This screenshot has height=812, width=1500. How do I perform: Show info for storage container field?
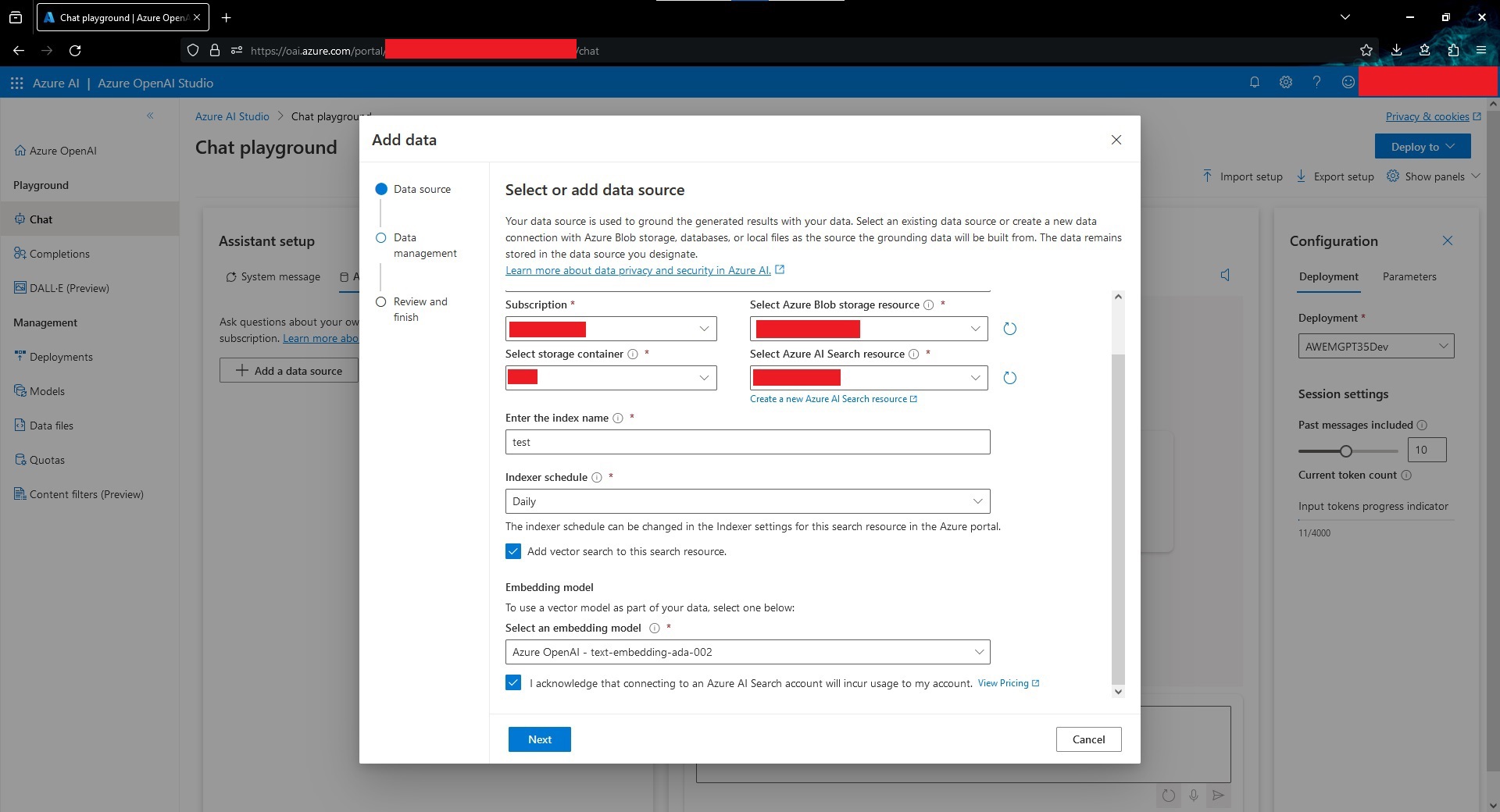(x=633, y=354)
